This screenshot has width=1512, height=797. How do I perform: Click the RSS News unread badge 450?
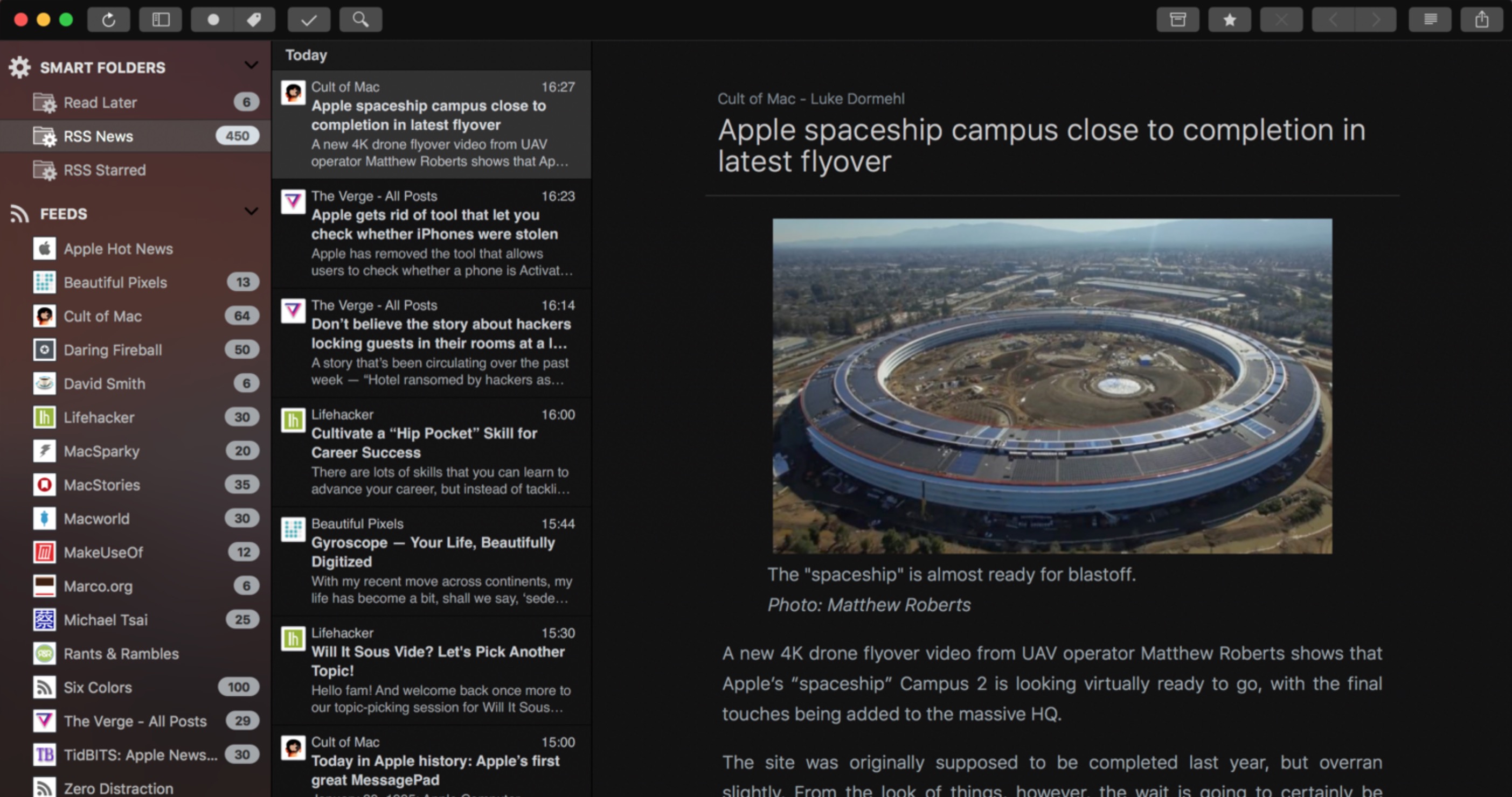237,136
